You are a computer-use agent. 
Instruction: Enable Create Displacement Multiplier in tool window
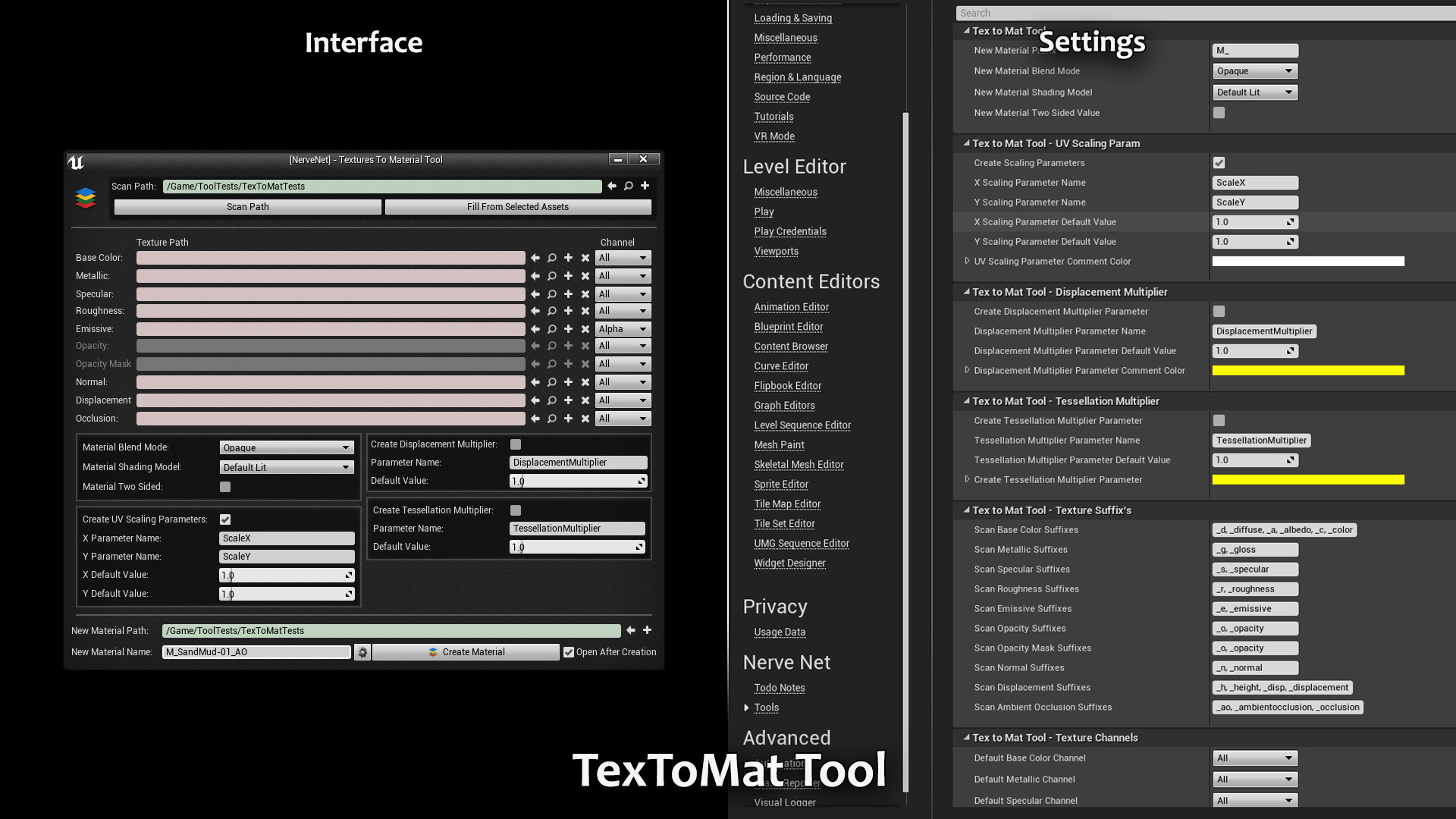pyautogui.click(x=516, y=444)
